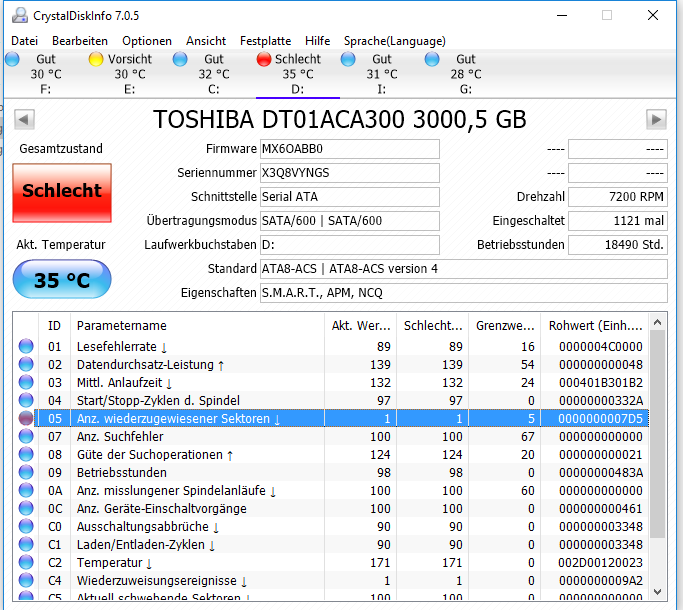This screenshot has width=683, height=610.
Task: Click status orb of Temperatur row
Action: [x=26, y=563]
